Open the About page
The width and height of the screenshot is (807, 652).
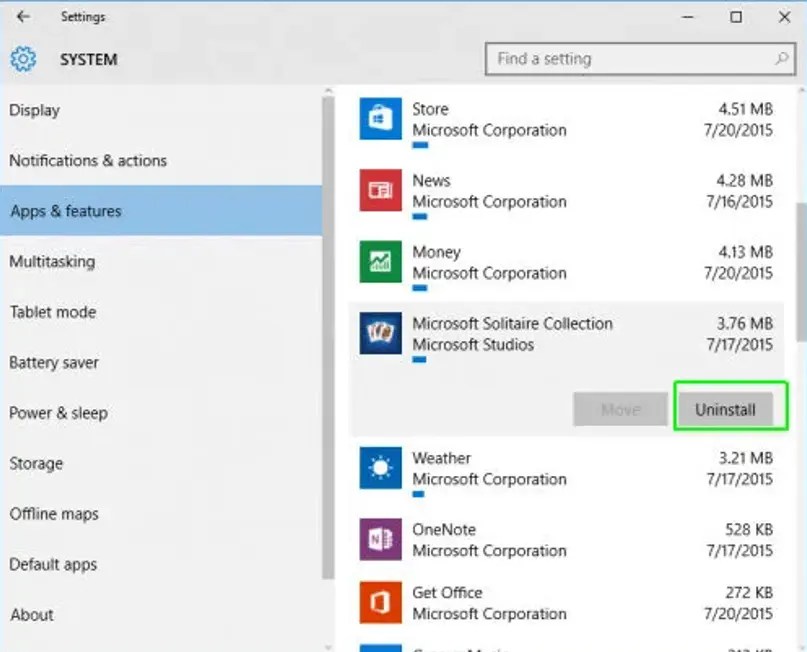pos(161,614)
